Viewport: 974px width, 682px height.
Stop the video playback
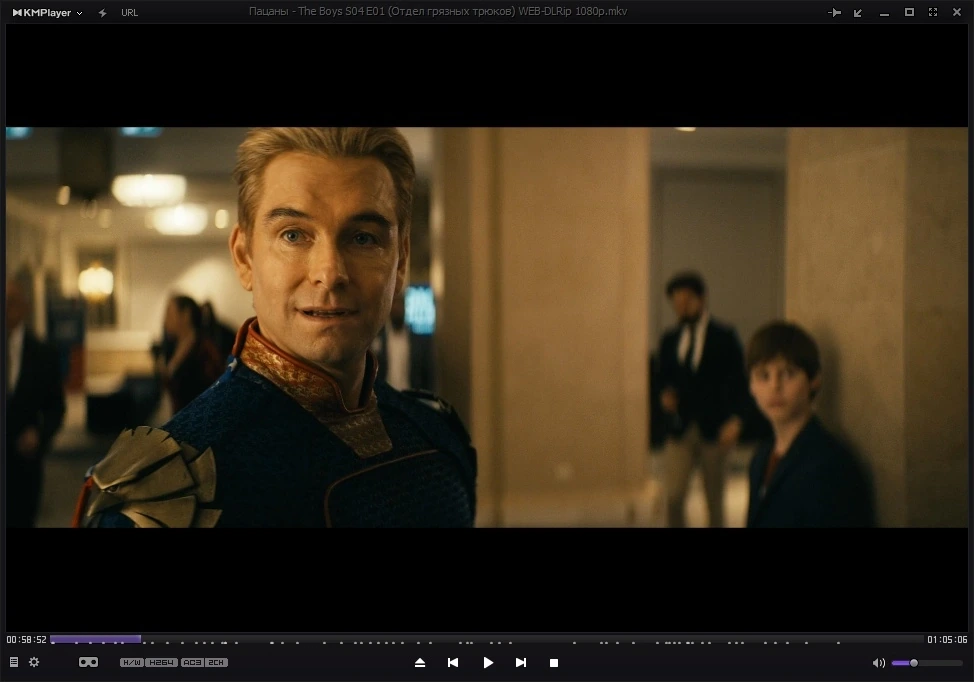coord(554,663)
